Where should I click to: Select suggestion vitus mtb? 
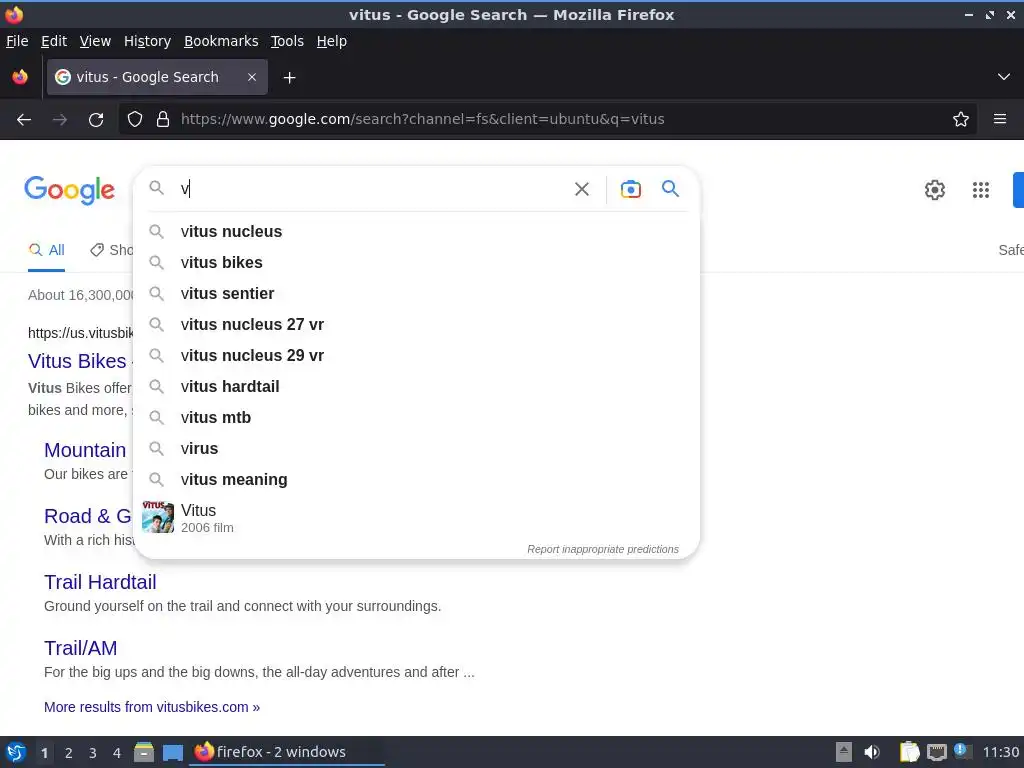click(416, 418)
